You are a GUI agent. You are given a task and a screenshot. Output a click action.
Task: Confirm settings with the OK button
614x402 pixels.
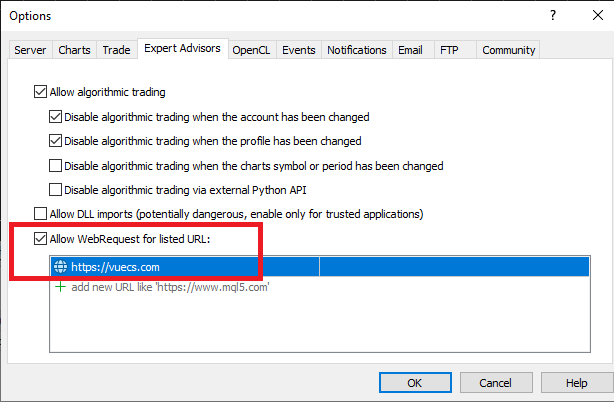(415, 382)
